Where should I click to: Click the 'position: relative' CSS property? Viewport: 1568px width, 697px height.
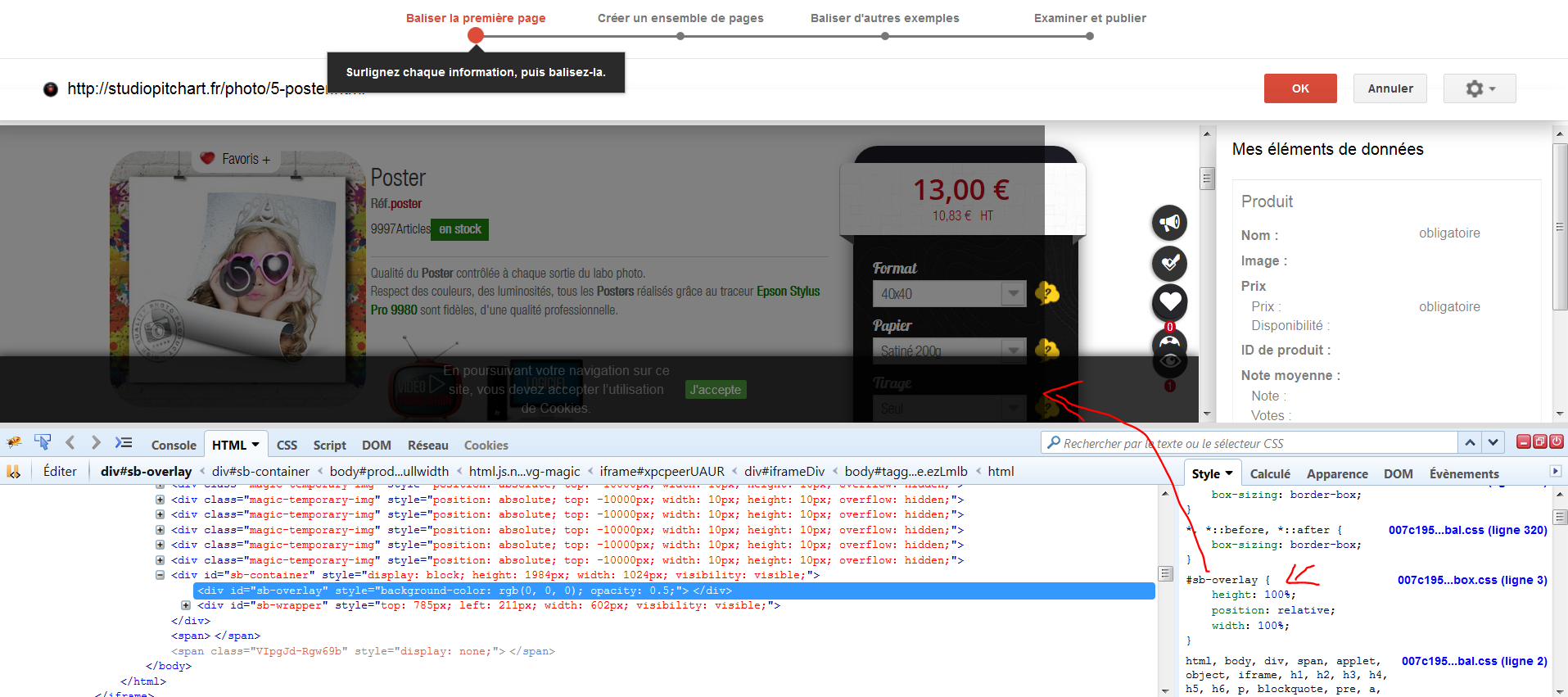[1273, 610]
